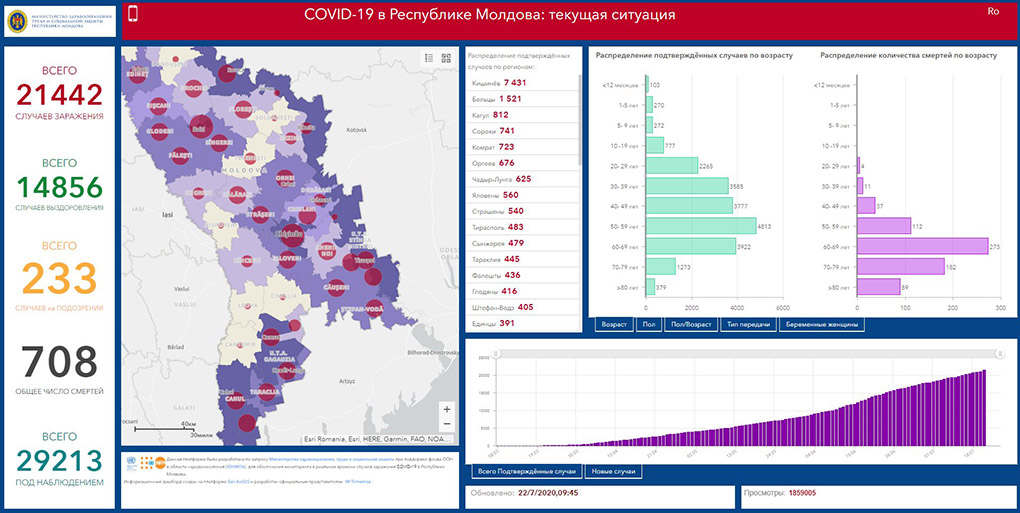Viewport: 1020px width, 513px height.
Task: Open the Пол/Возраст tab
Action: (x=689, y=324)
